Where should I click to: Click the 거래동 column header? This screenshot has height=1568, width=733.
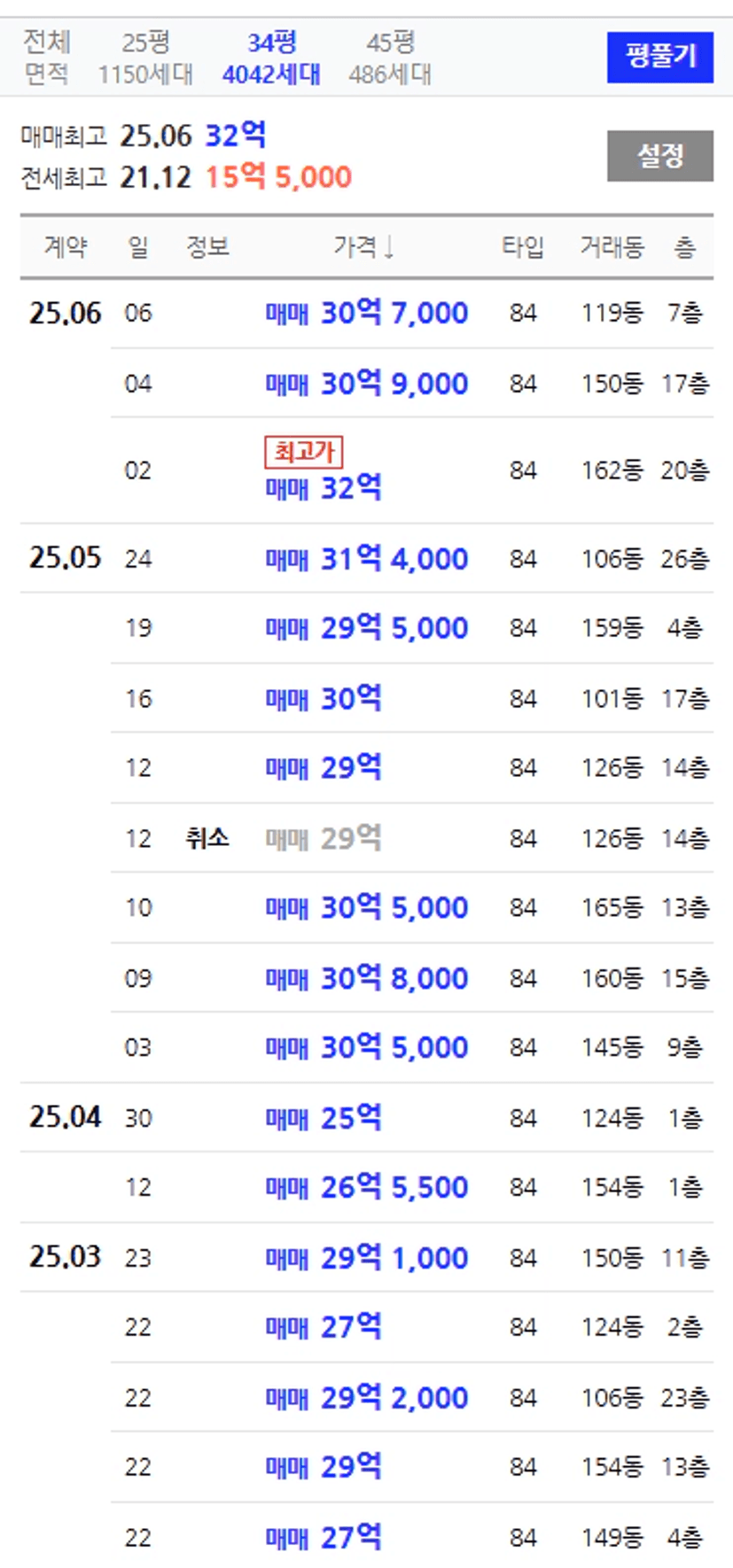click(612, 246)
